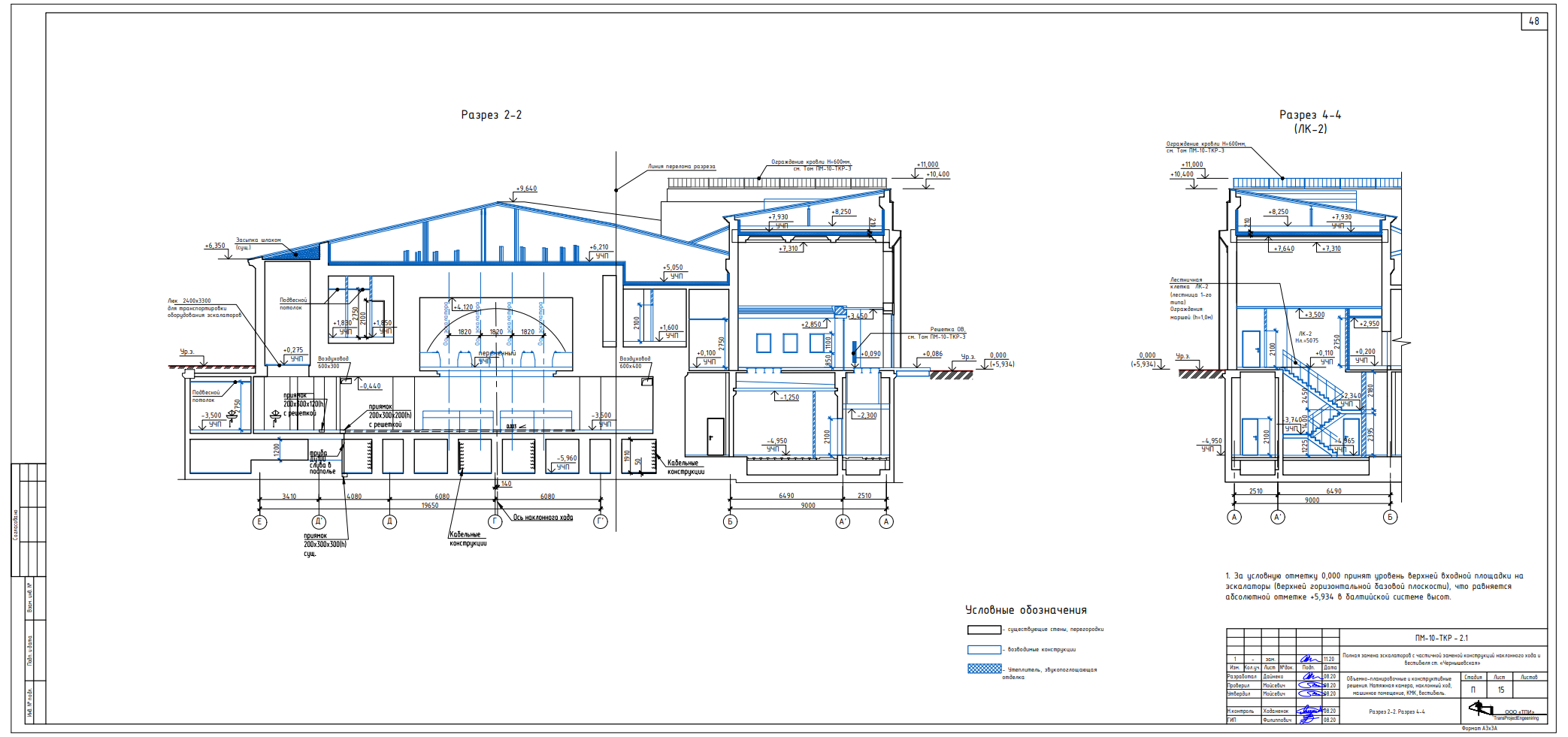1568x737 pixels.
Task: Click the 19650 overall dimension text
Action: (x=430, y=506)
